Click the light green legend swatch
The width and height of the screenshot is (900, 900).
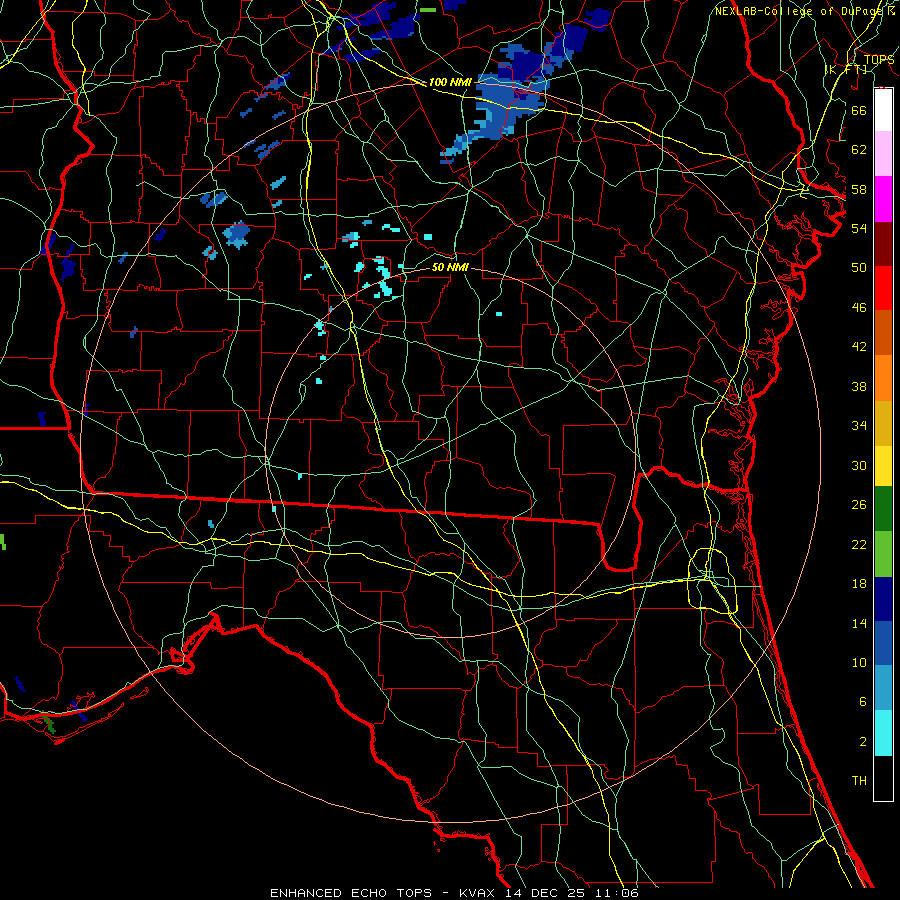click(883, 554)
